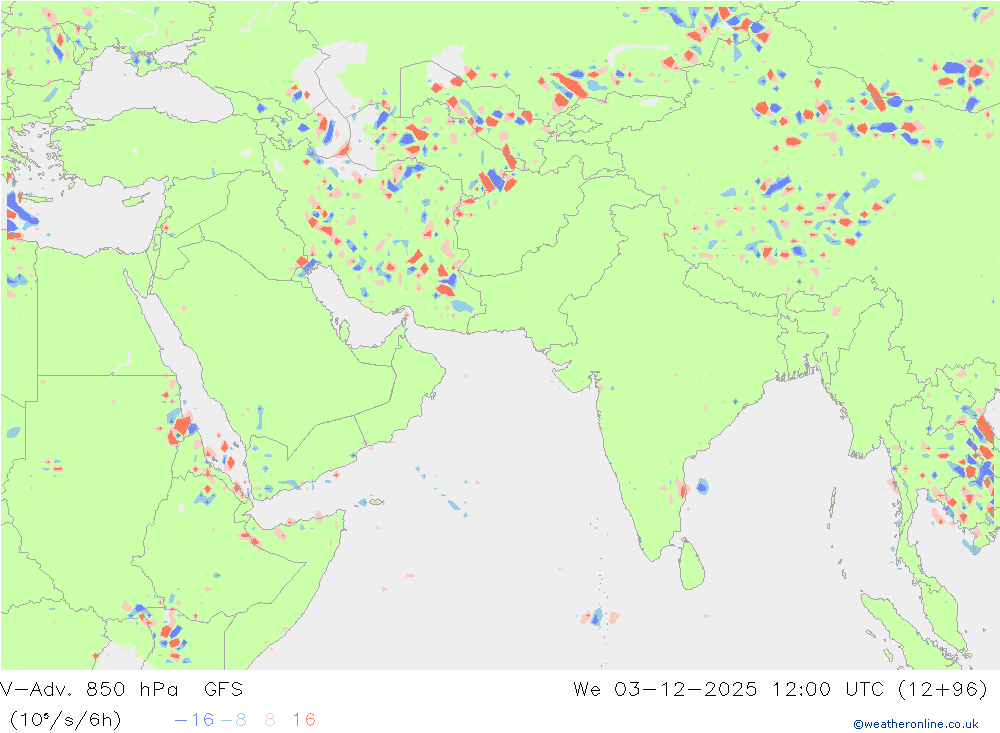
Task: Click the weatheronline.co.uk copyright link
Action: [x=915, y=723]
